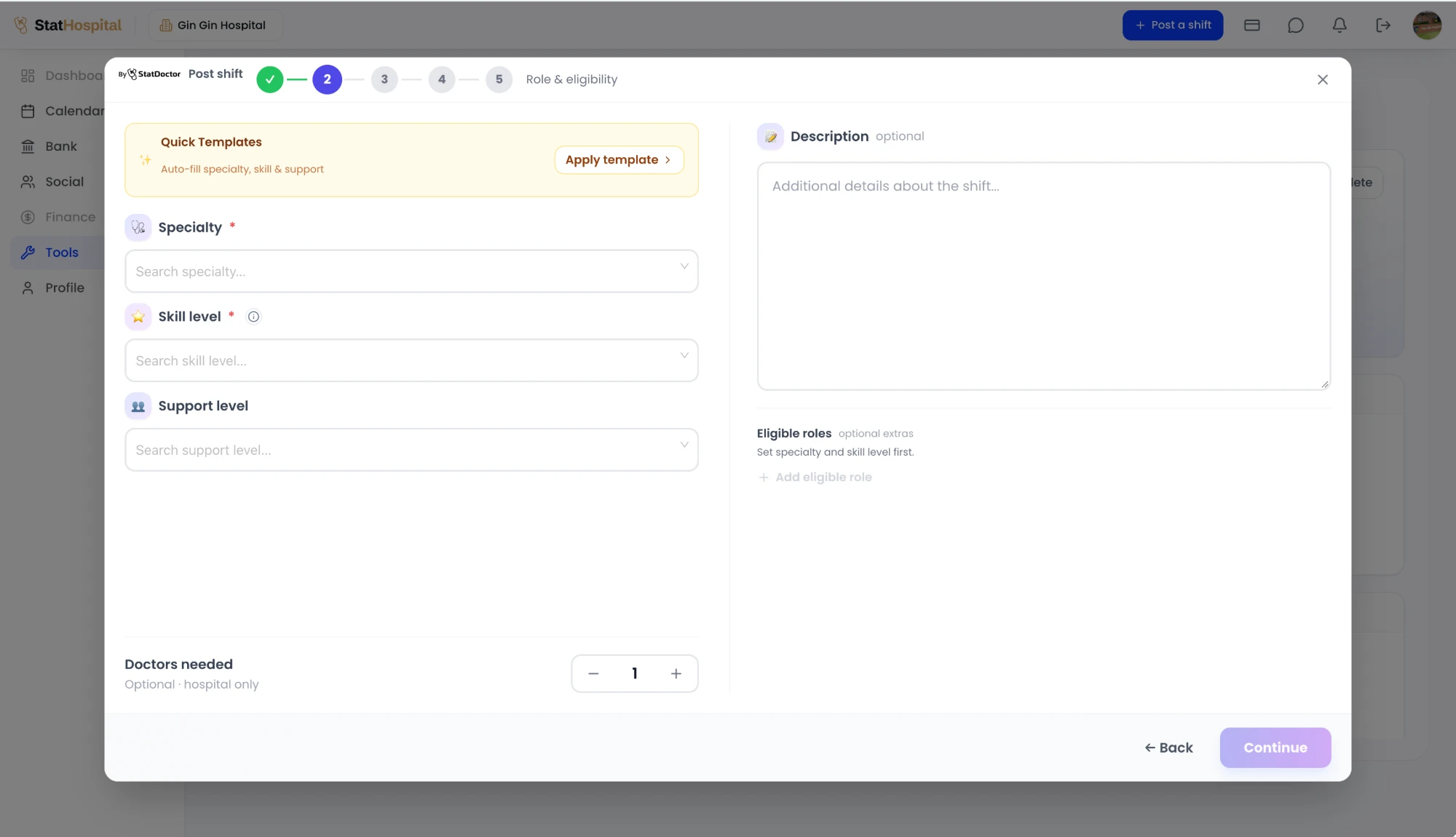The height and width of the screenshot is (837, 1456).
Task: Expand Specialty dropdown chevron
Action: [684, 266]
